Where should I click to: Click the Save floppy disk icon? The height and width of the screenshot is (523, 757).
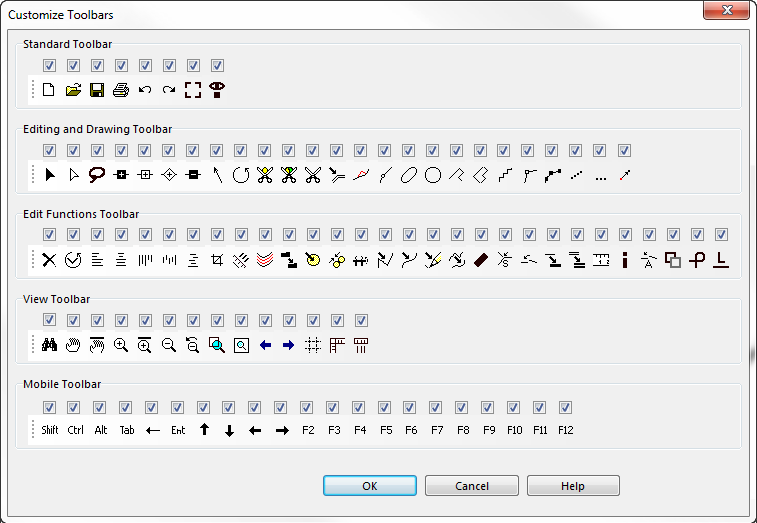[x=97, y=90]
